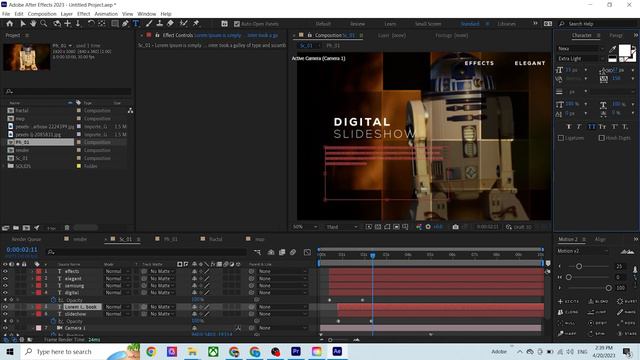Viewport: 640px width, 360px height.
Task: Switch to Small Screen workspace
Action: (428, 24)
